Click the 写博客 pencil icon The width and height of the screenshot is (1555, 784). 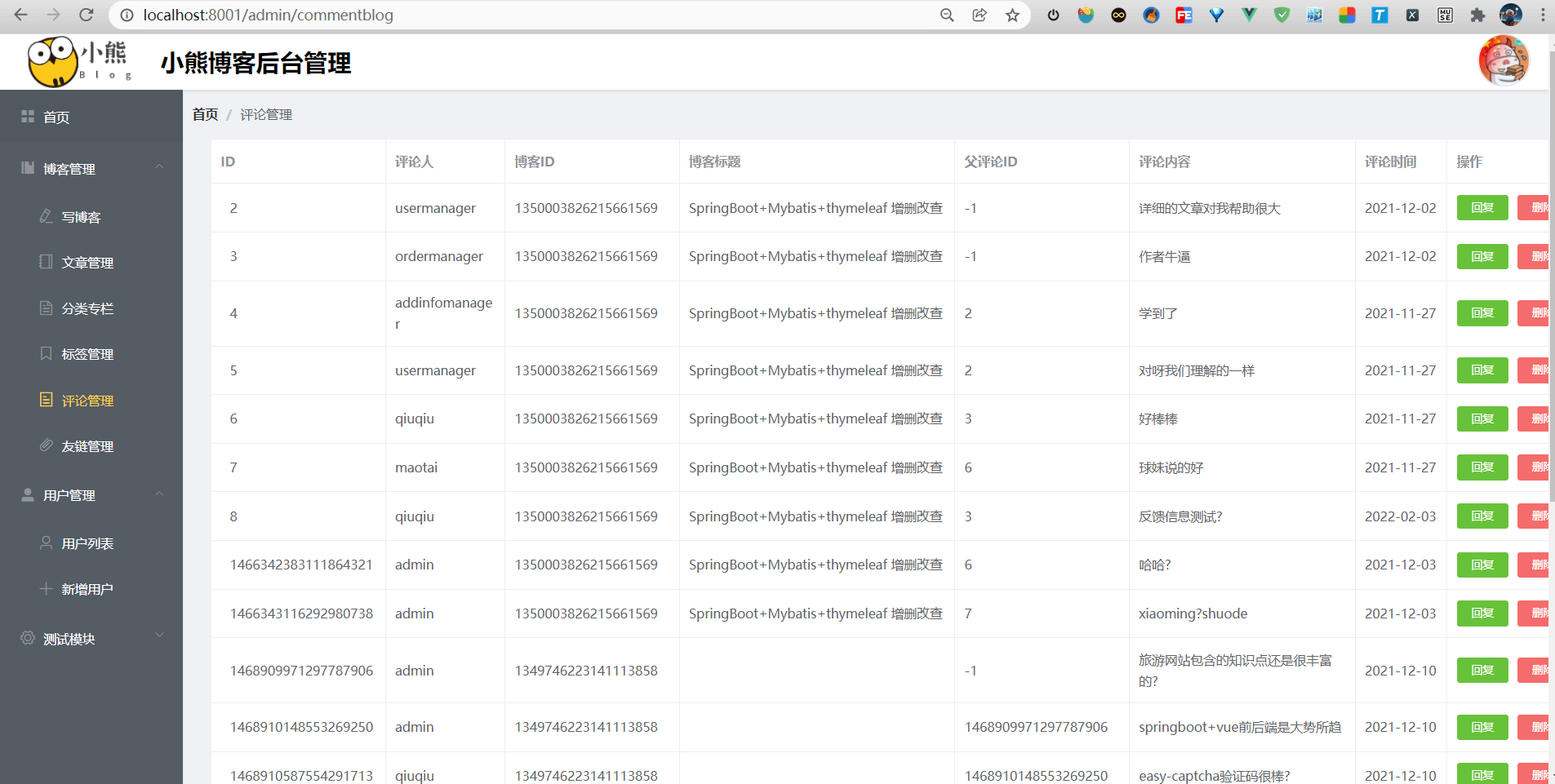point(47,216)
